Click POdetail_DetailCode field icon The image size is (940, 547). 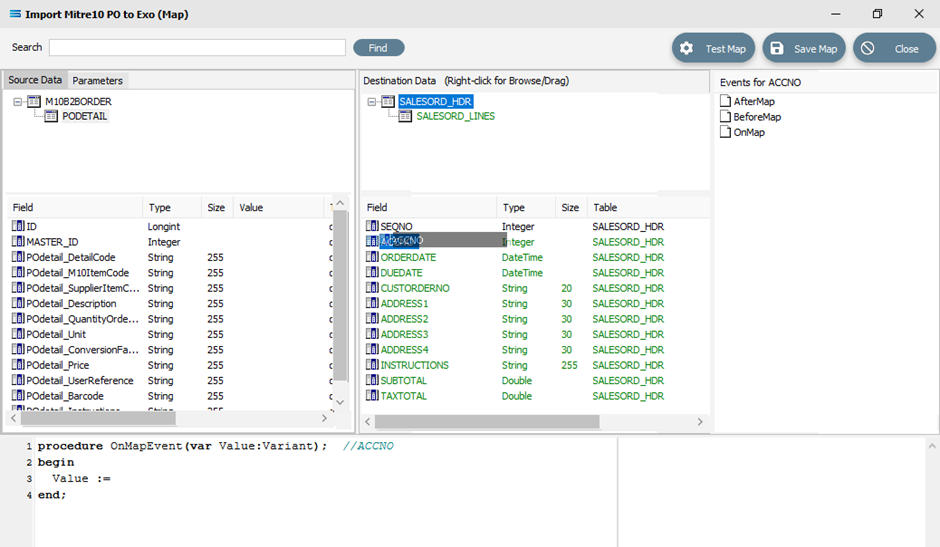click(18, 257)
